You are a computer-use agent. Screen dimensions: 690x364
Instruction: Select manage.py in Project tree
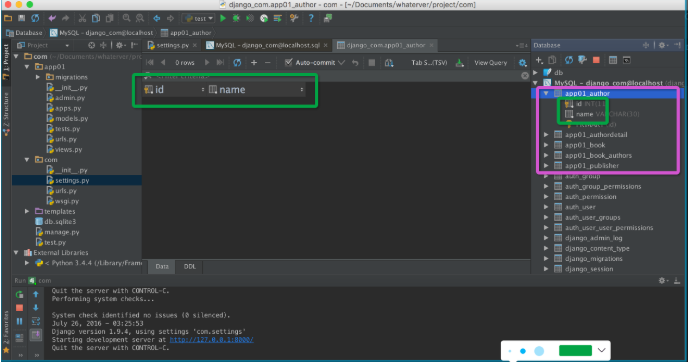coord(62,232)
